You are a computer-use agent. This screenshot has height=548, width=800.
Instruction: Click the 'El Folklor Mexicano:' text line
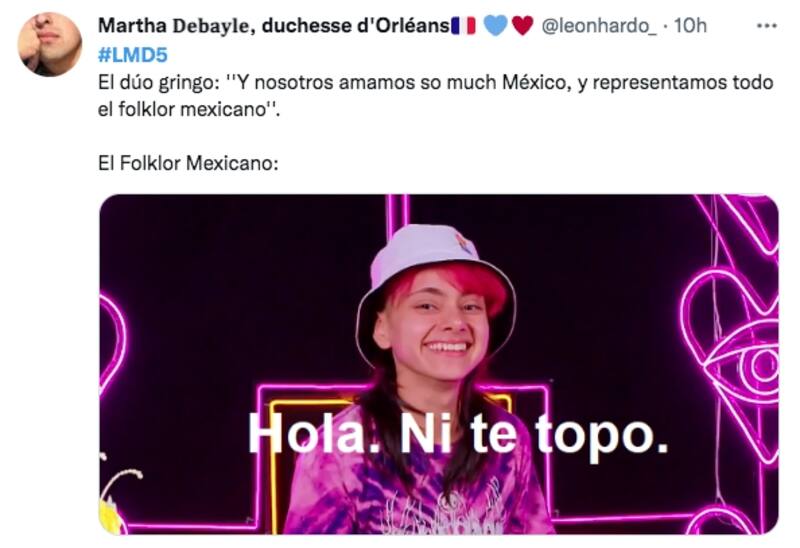(188, 164)
